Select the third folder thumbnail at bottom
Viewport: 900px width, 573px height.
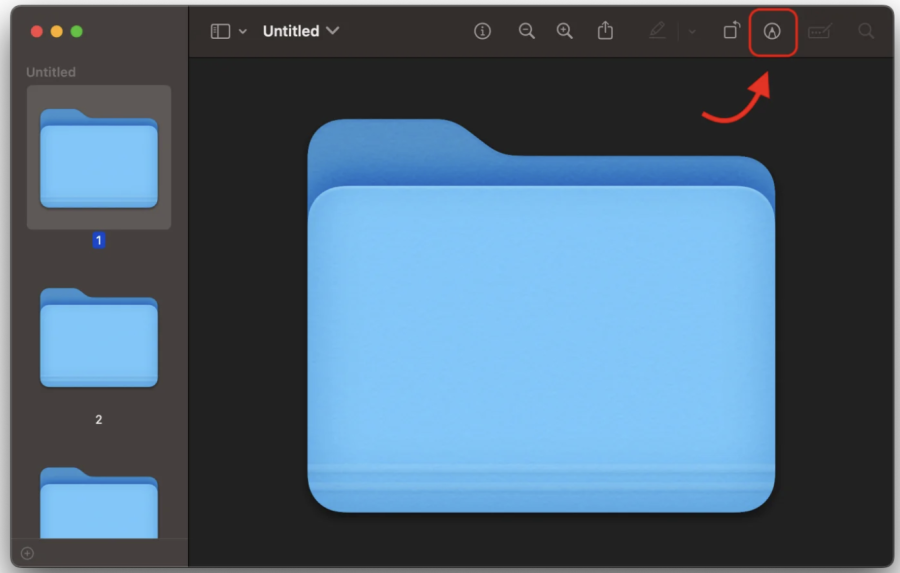[x=99, y=503]
